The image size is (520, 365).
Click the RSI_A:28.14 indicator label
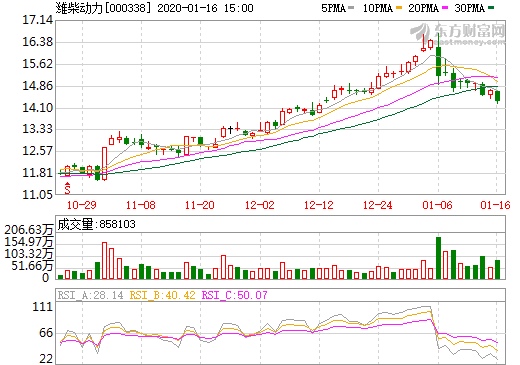90,295
